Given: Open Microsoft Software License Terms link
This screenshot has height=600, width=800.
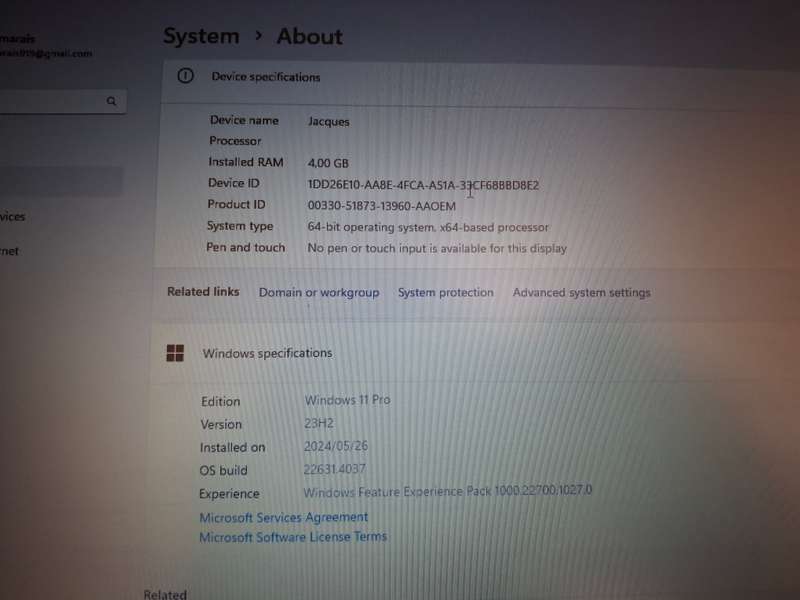Looking at the screenshot, I should pos(293,537).
